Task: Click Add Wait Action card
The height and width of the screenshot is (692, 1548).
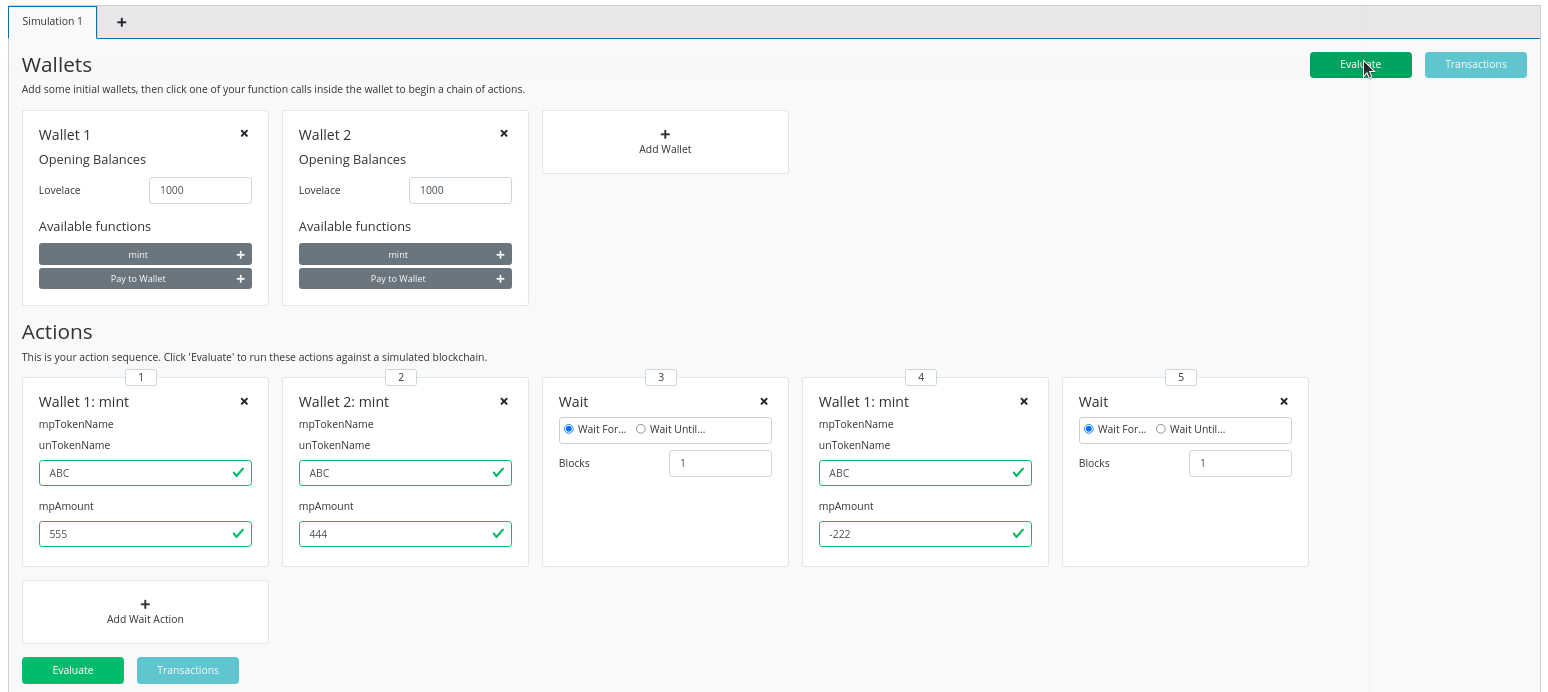Action: tap(145, 612)
